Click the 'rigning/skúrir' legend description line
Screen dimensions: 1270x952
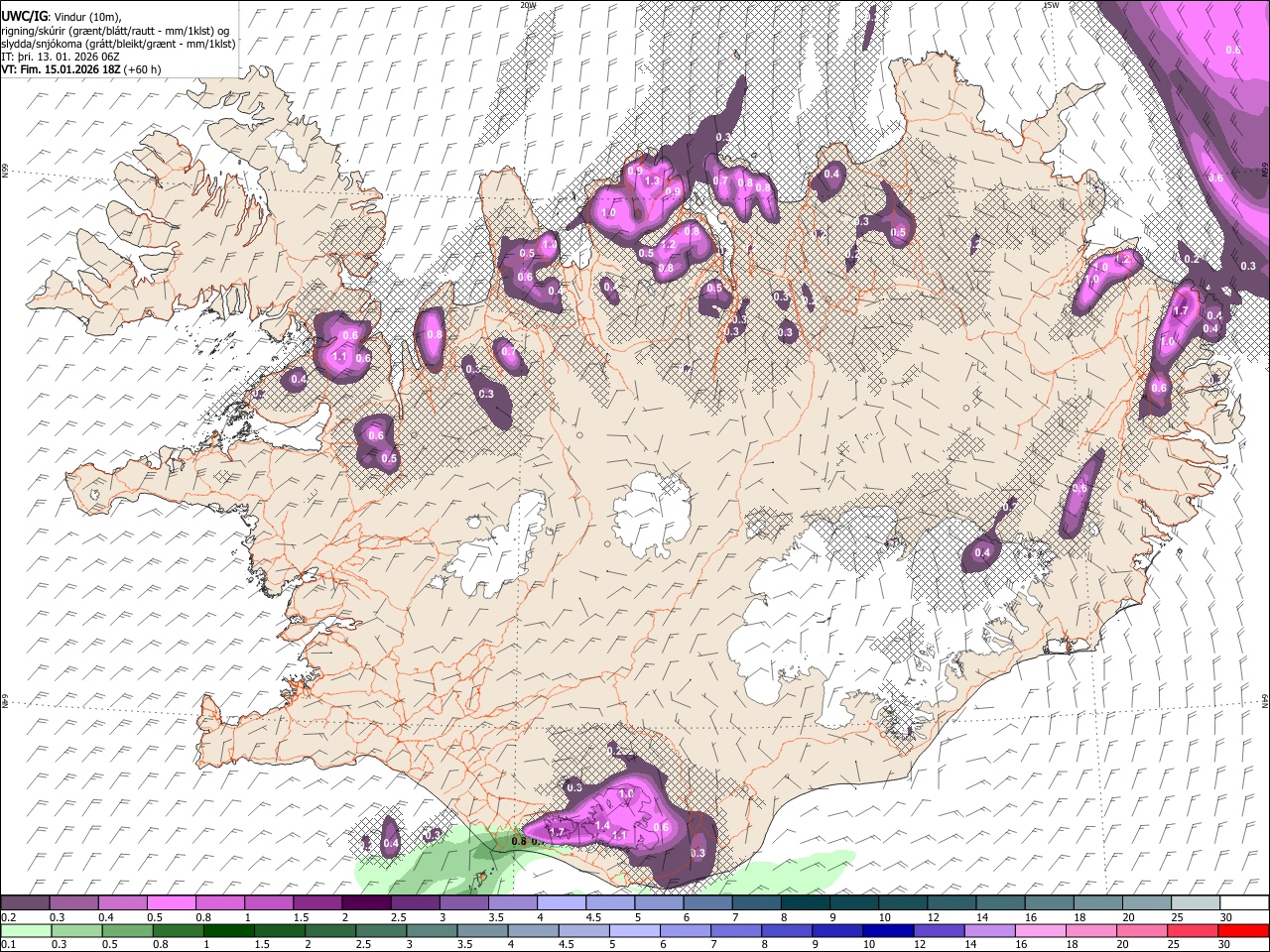[x=115, y=31]
